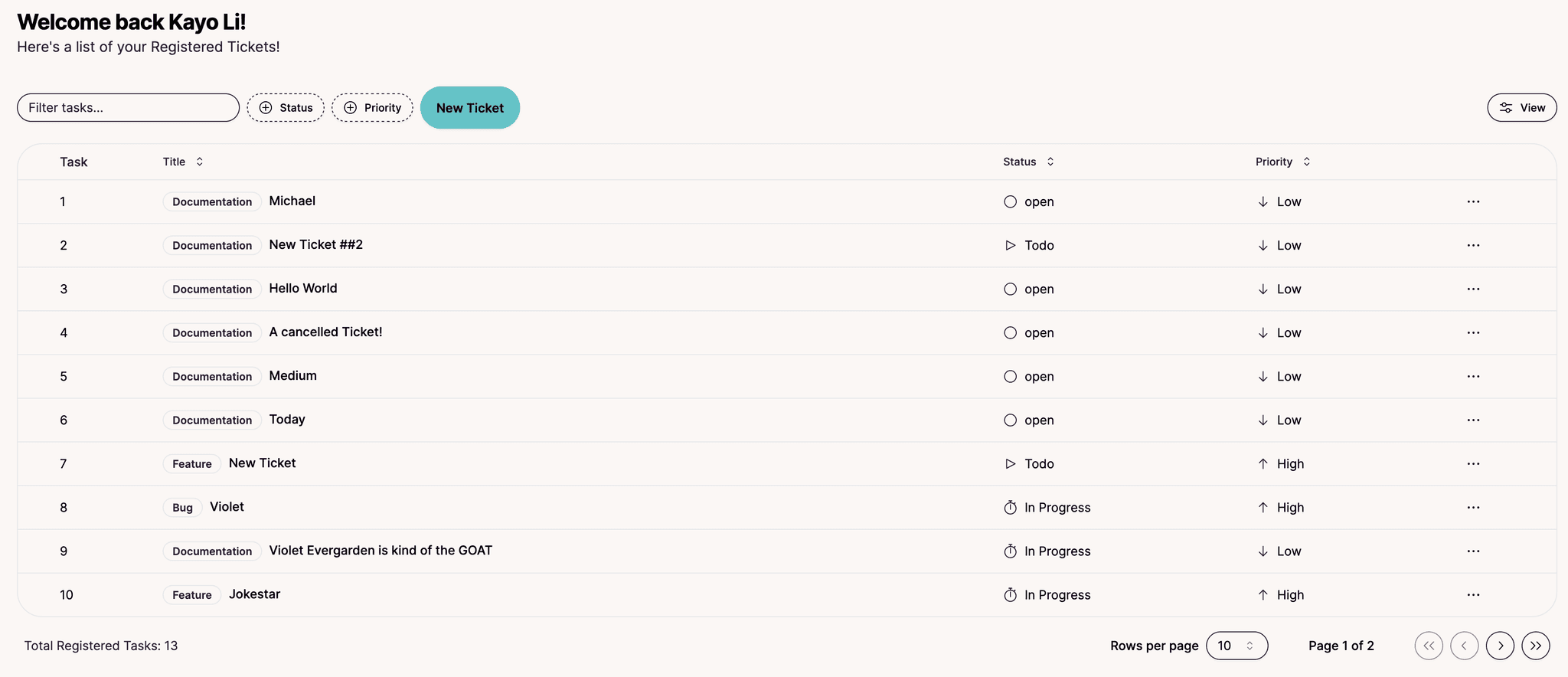Screen dimensions: 1568x677
Task: Click the timer icon on Violet row
Action: (1011, 507)
